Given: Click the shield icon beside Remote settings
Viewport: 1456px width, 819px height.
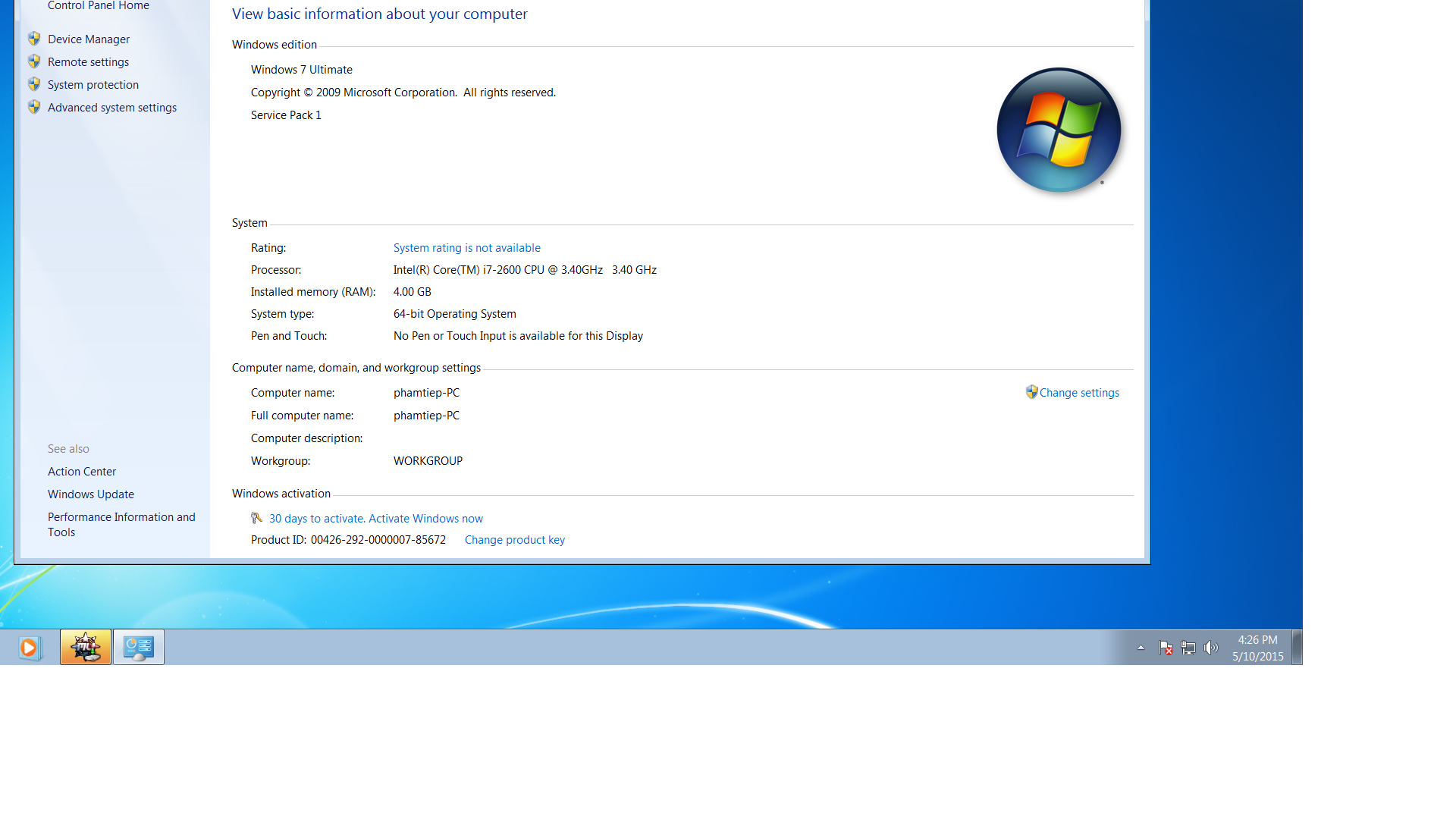Looking at the screenshot, I should coord(34,61).
